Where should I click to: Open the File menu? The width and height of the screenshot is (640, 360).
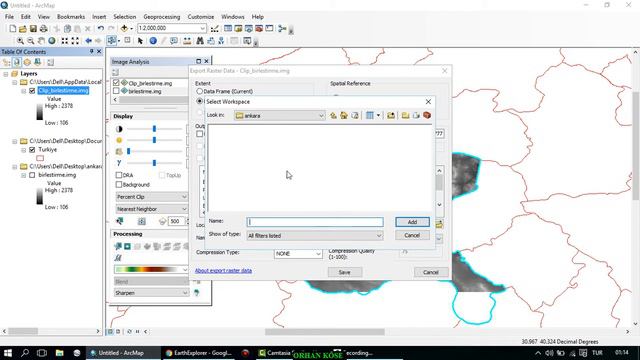[9, 17]
